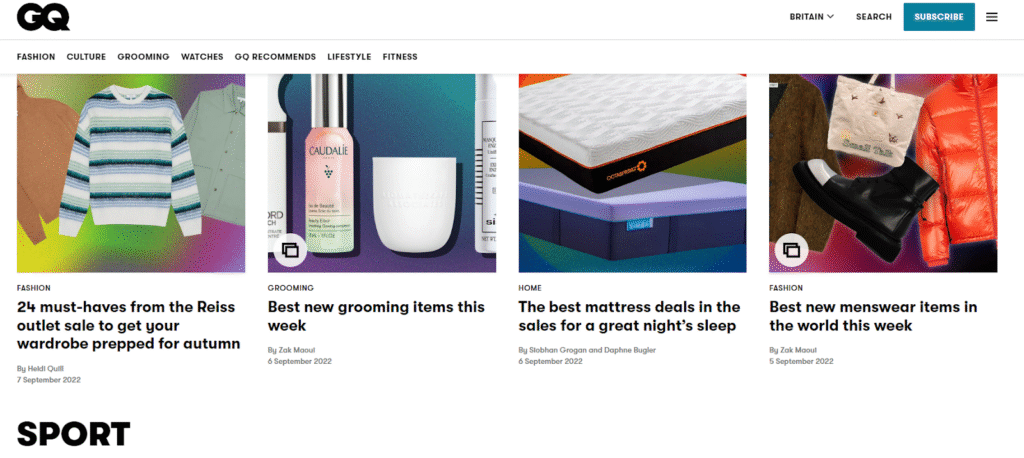This screenshot has width=1024, height=458.
Task: Go to the Fitness section
Action: 400,57
